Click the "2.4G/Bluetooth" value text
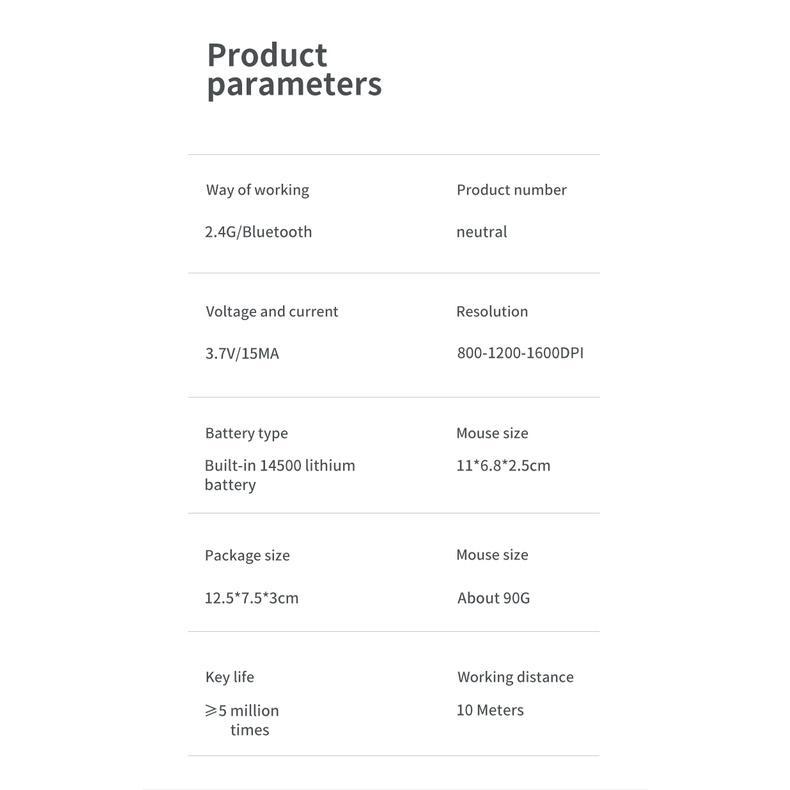Viewport: 790px width, 790px height. (258, 232)
